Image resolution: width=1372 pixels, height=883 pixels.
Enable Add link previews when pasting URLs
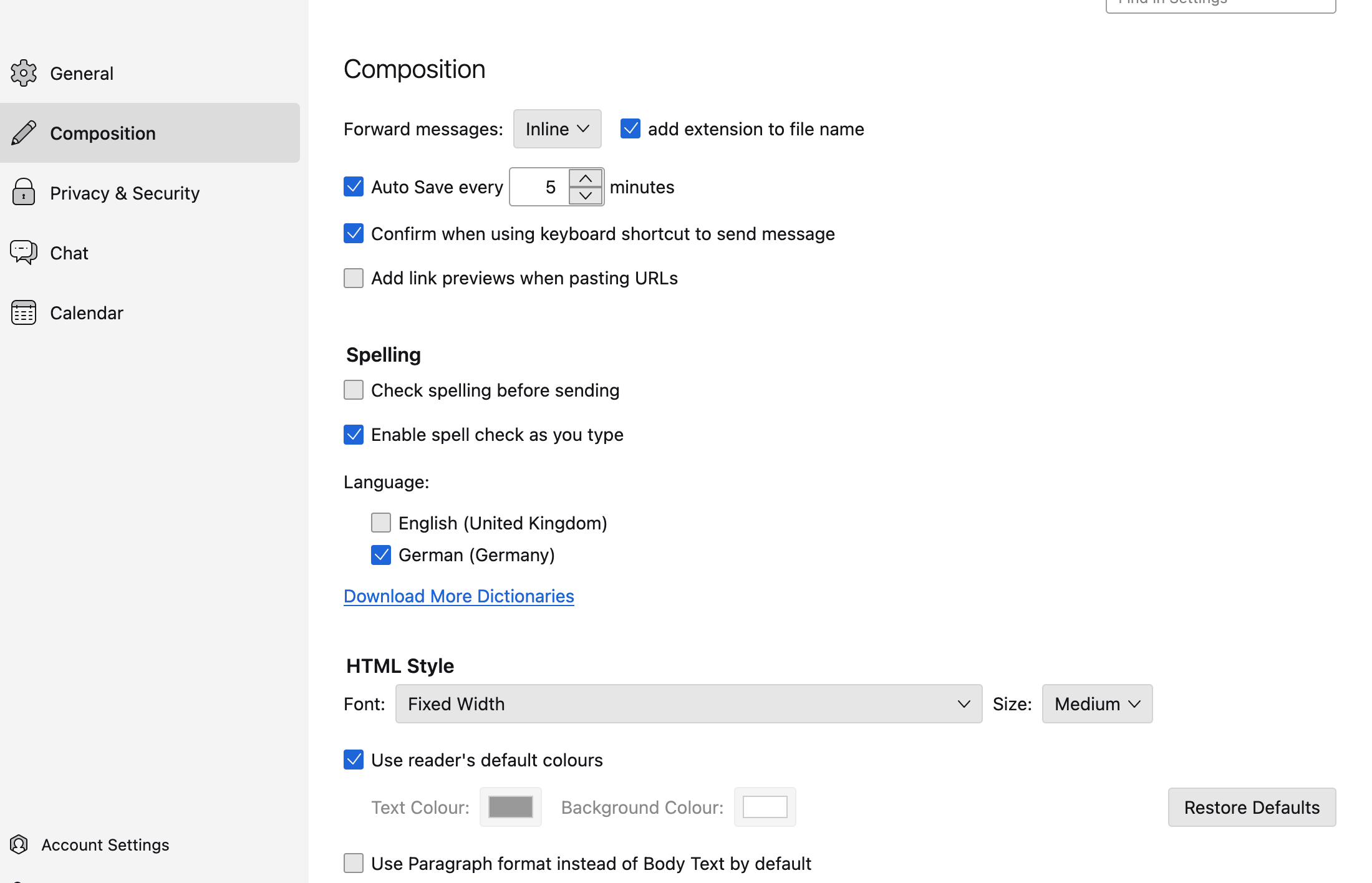click(354, 278)
